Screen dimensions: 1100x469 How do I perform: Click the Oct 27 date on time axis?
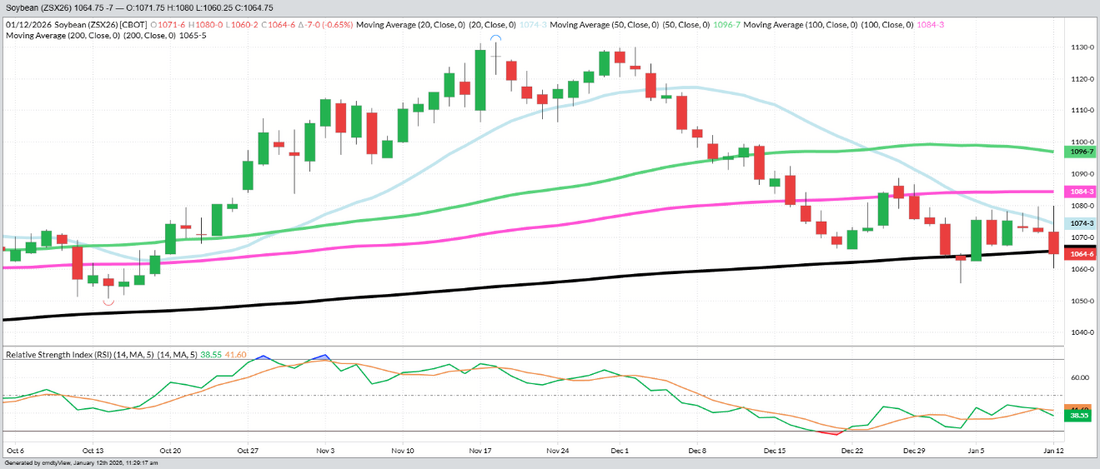(246, 452)
